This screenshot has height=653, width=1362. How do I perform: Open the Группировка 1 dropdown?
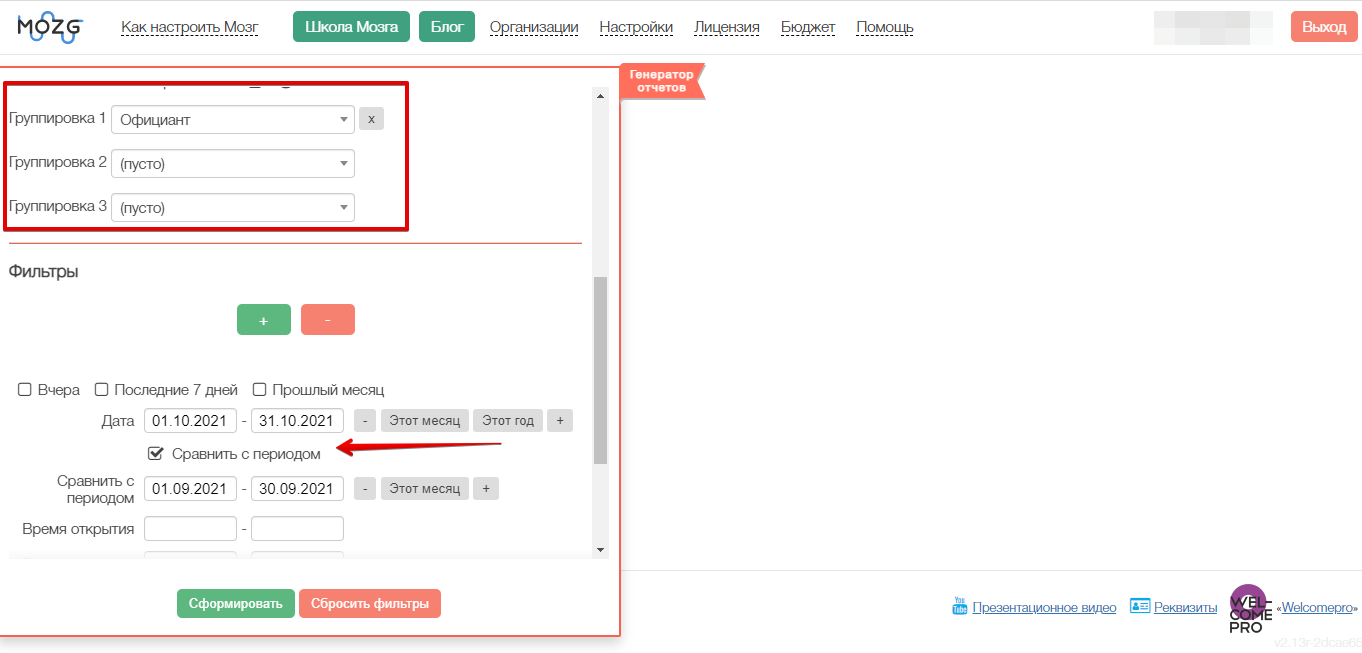pos(232,120)
